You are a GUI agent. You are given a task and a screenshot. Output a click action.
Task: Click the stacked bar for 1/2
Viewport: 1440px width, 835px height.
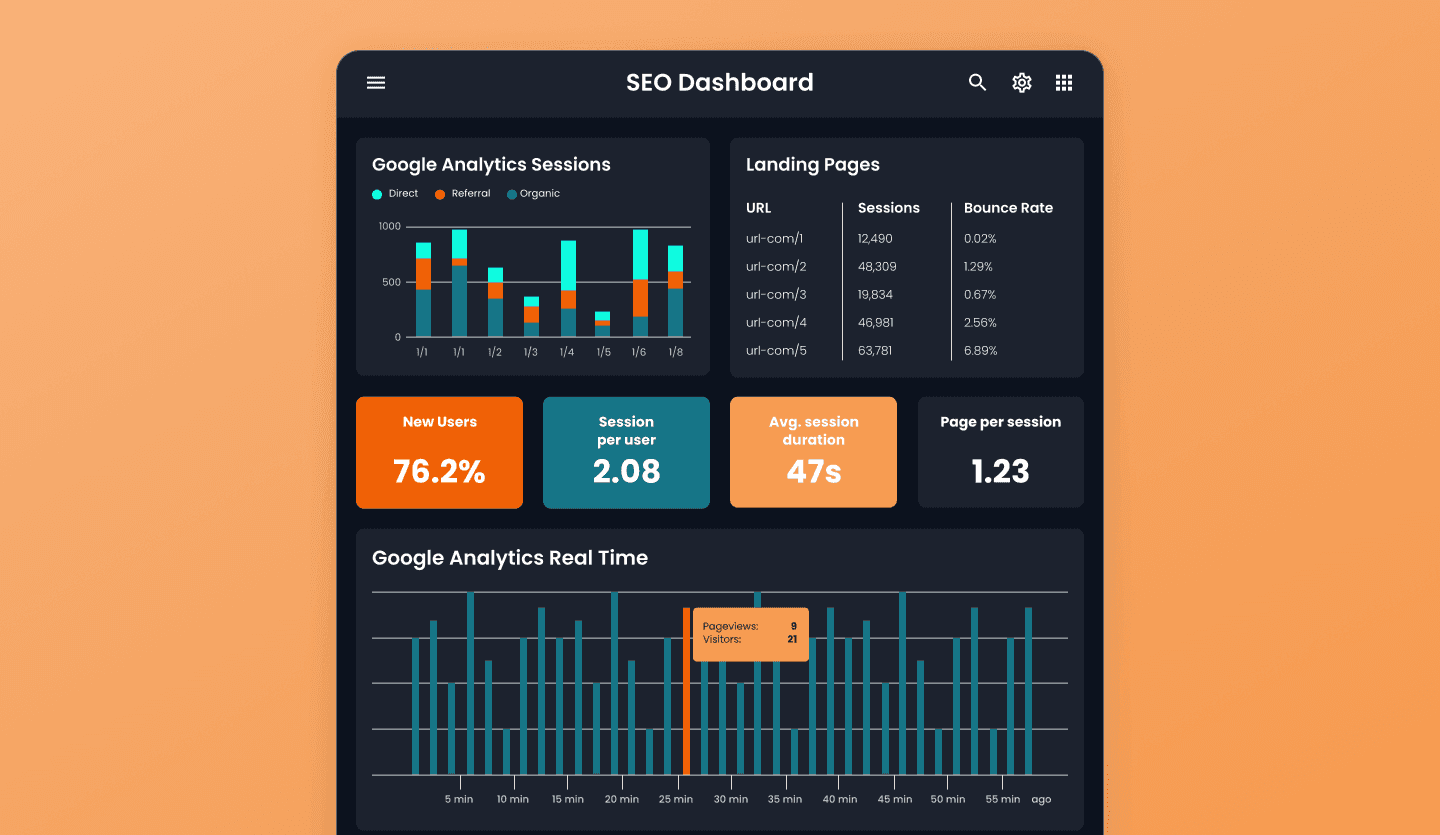(495, 302)
